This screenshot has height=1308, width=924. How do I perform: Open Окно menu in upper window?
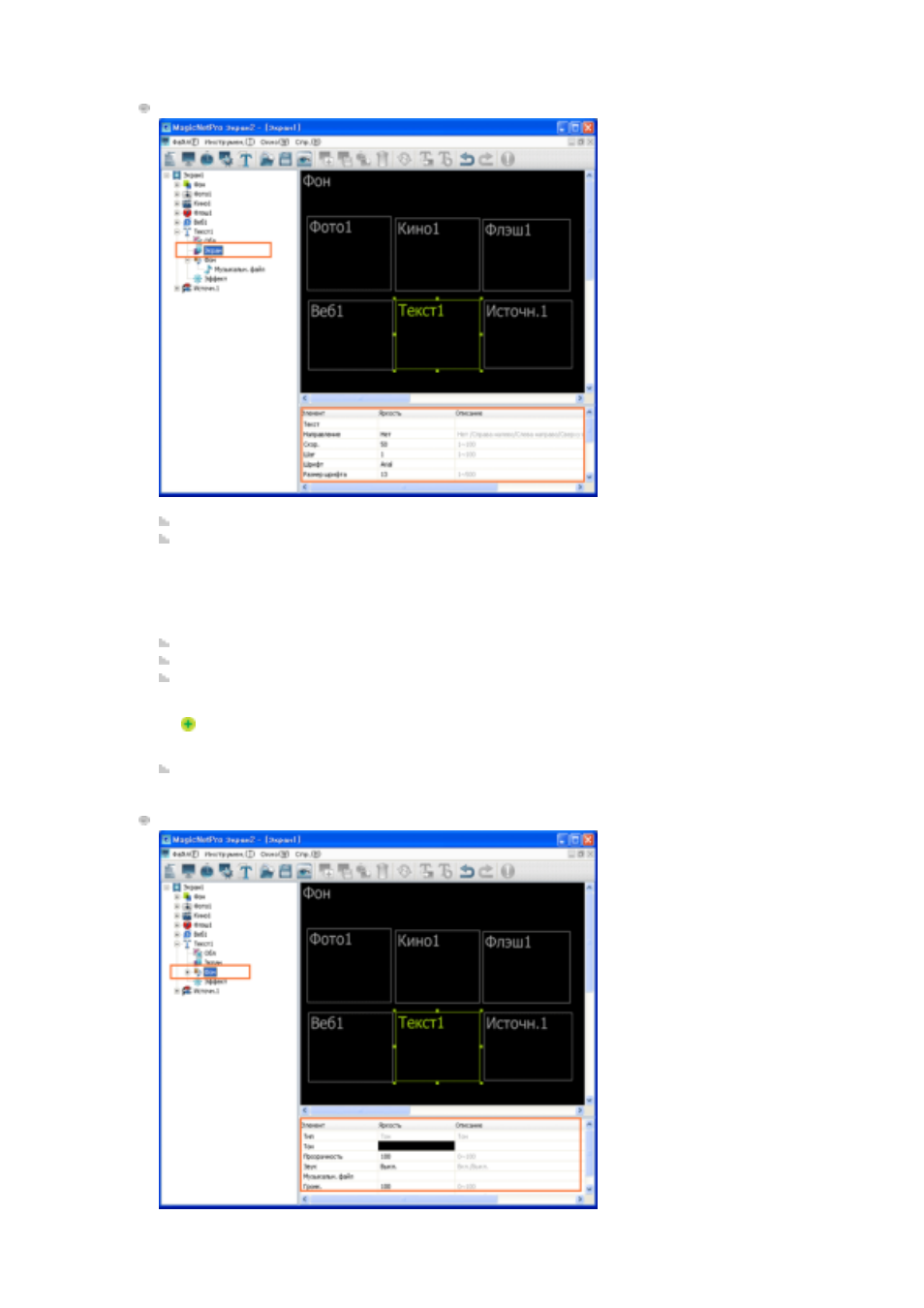point(275,141)
